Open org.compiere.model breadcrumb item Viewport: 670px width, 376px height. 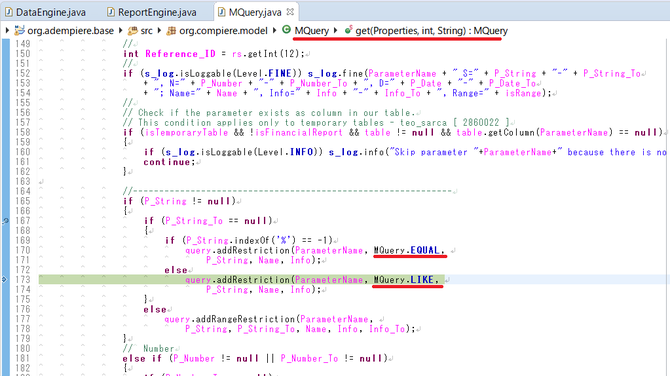click(223, 31)
